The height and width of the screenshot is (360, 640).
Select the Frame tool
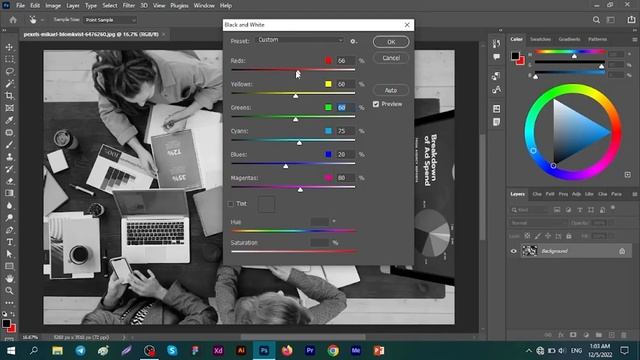pyautogui.click(x=9, y=108)
